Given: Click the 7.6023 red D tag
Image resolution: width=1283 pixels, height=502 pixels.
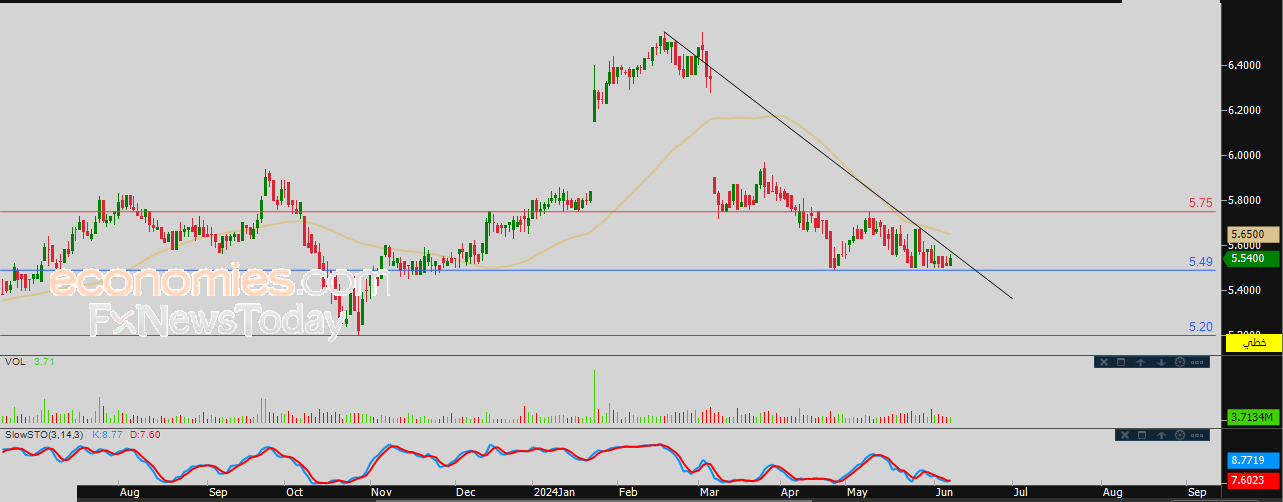Looking at the screenshot, I should (1254, 481).
